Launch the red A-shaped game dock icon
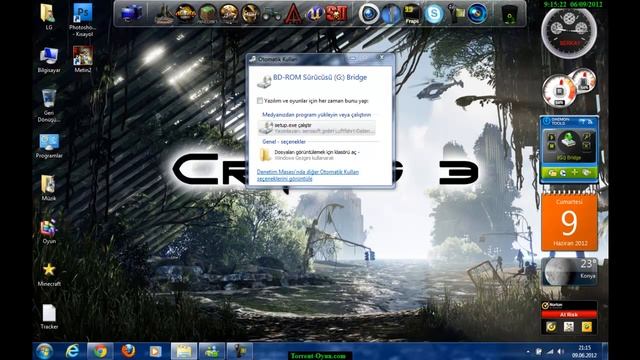 coord(293,14)
